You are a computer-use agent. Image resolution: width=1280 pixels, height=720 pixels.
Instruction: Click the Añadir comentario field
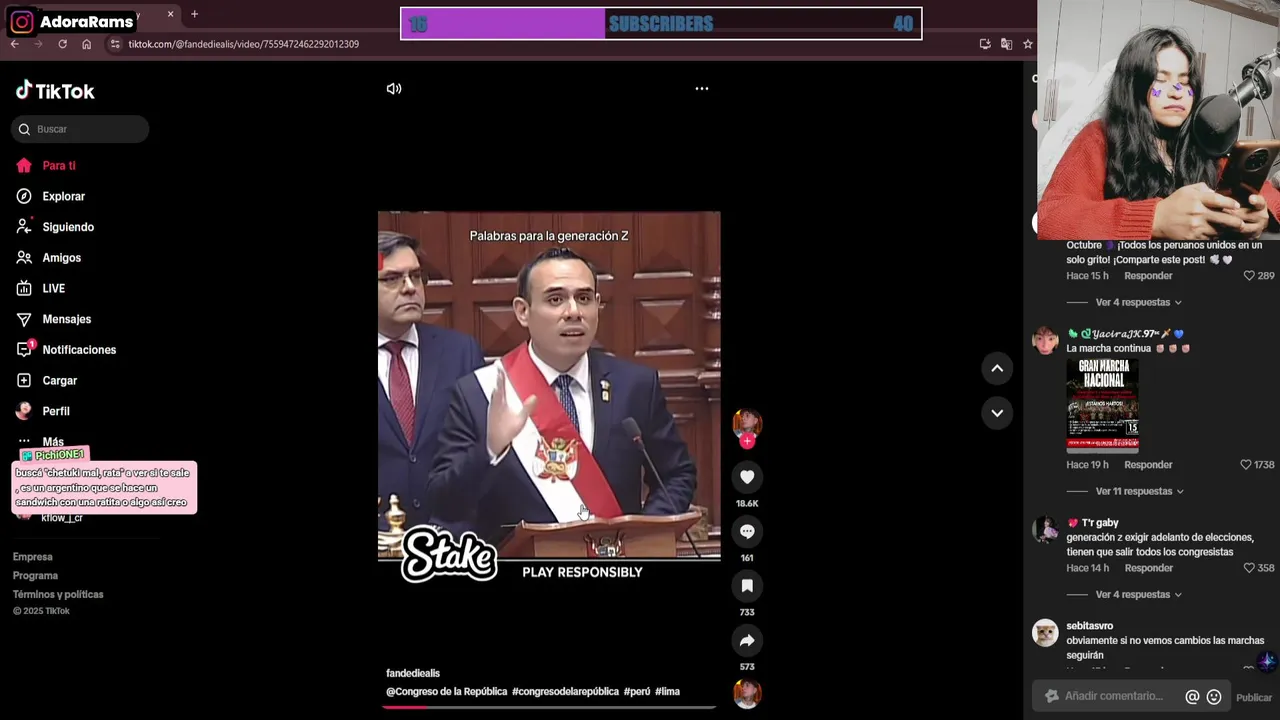point(1113,696)
